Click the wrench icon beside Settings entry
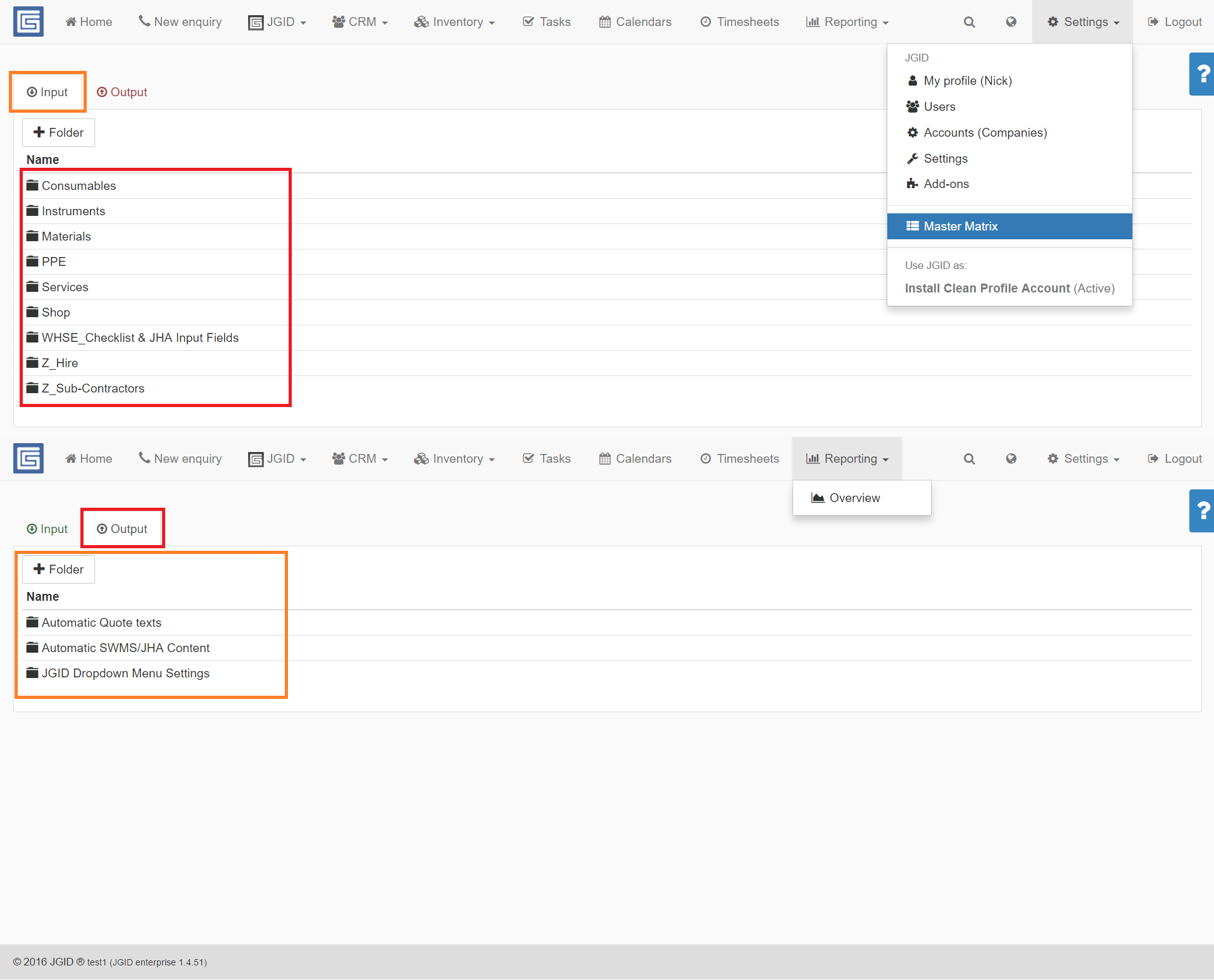The image size is (1214, 980). tap(912, 158)
